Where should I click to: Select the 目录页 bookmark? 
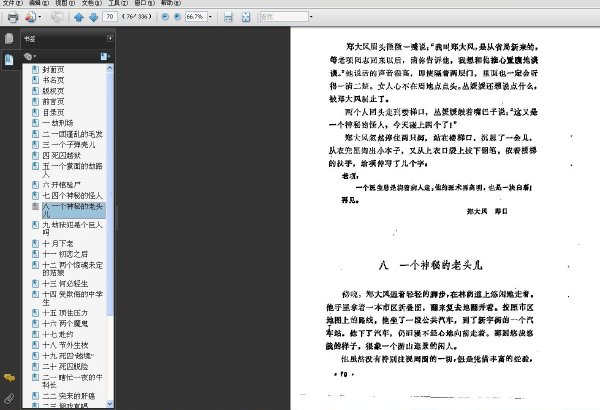point(53,113)
